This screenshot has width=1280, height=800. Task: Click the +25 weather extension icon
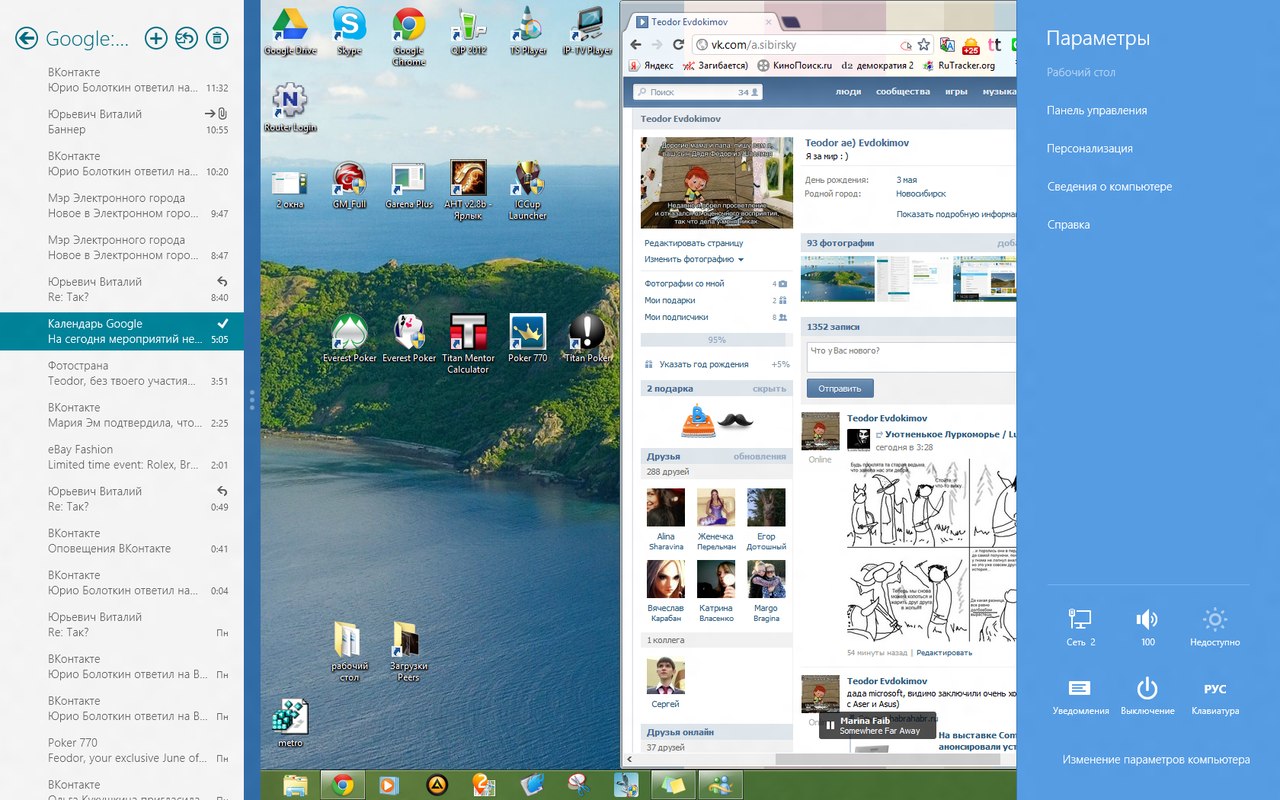tap(970, 45)
